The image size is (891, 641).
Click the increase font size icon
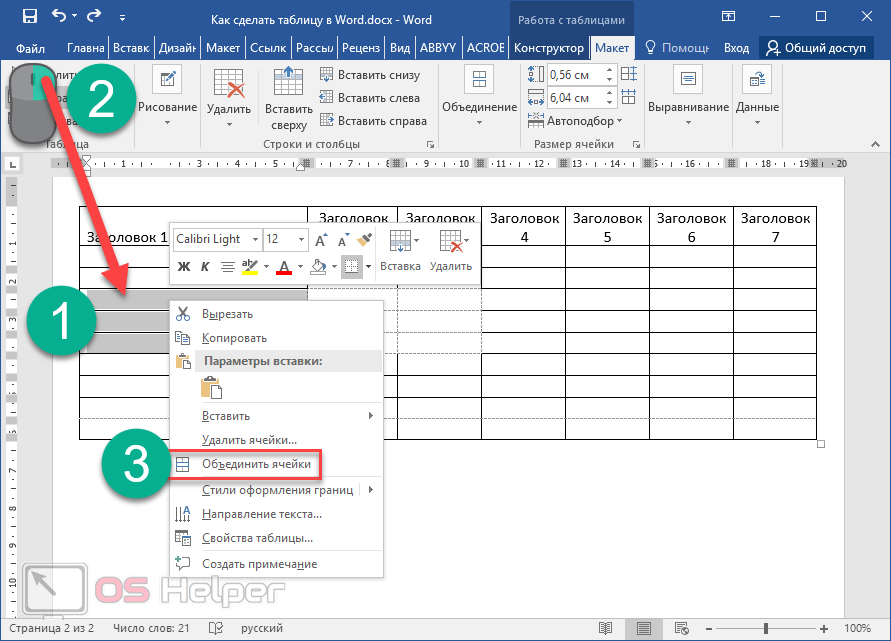[321, 240]
